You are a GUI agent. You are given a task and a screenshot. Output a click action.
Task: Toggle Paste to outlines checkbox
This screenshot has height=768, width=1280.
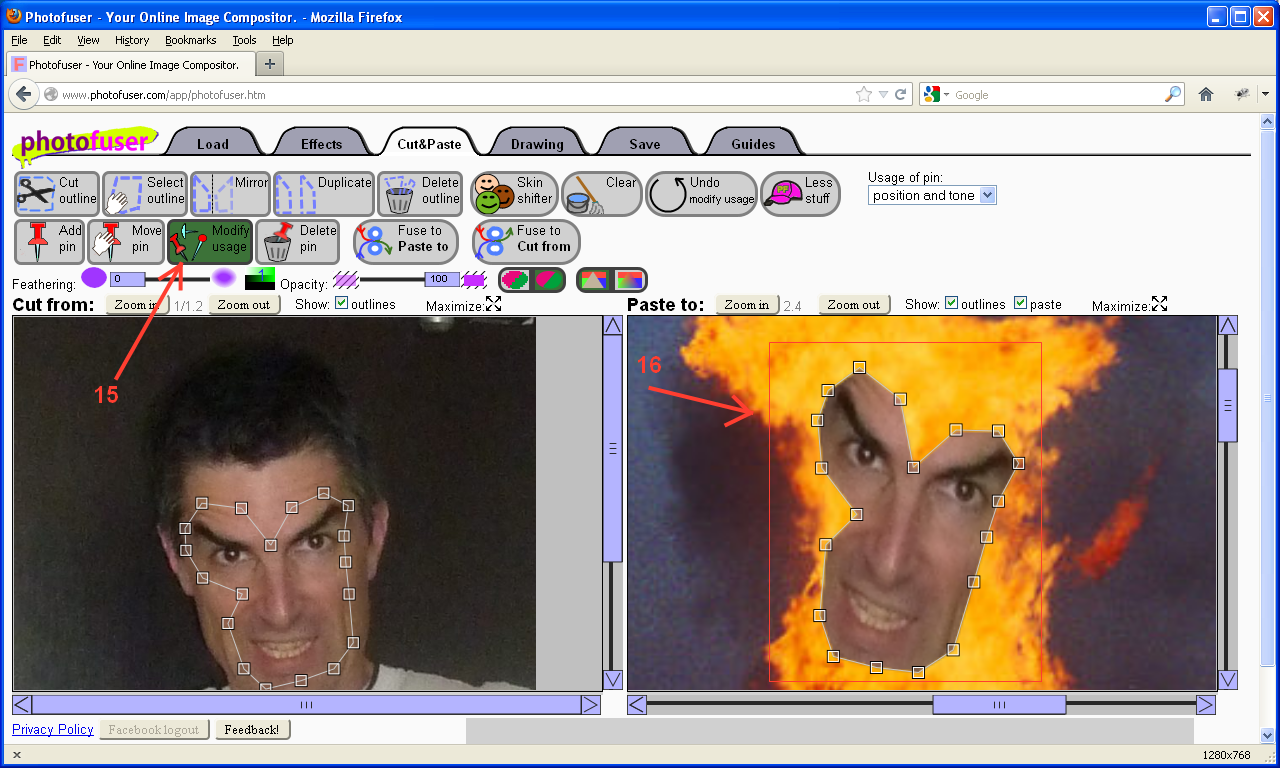(x=952, y=303)
